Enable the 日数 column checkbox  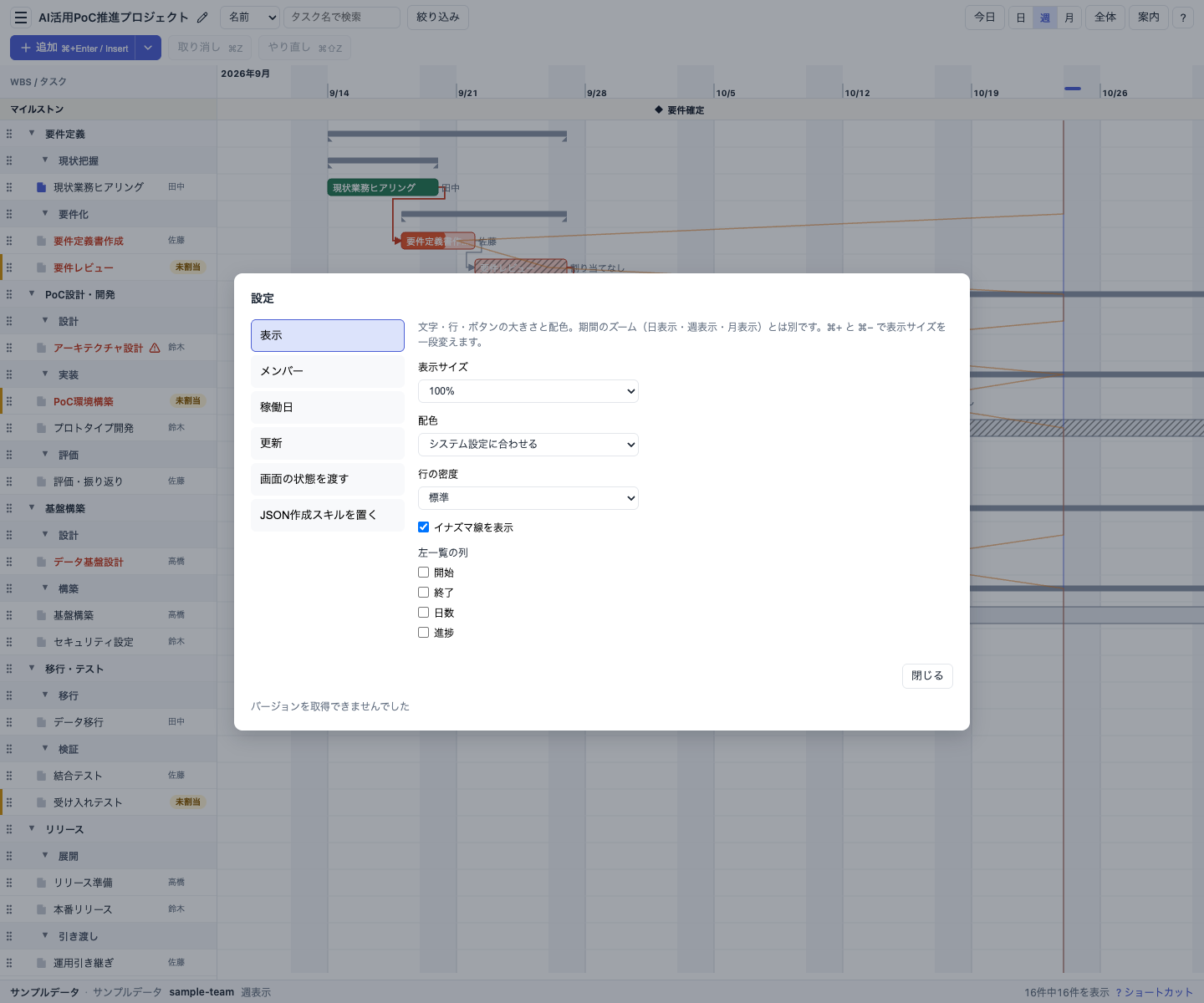424,613
